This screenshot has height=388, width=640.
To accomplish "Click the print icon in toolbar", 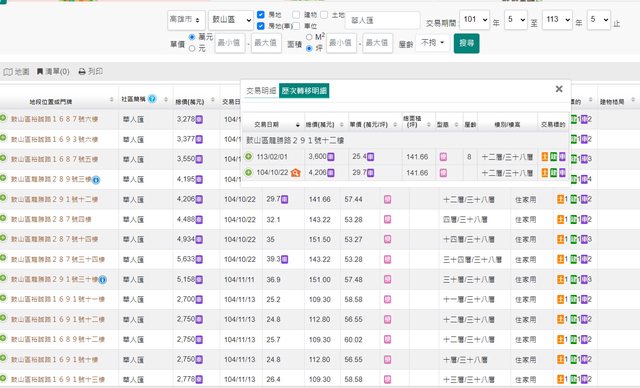I will 82,72.
